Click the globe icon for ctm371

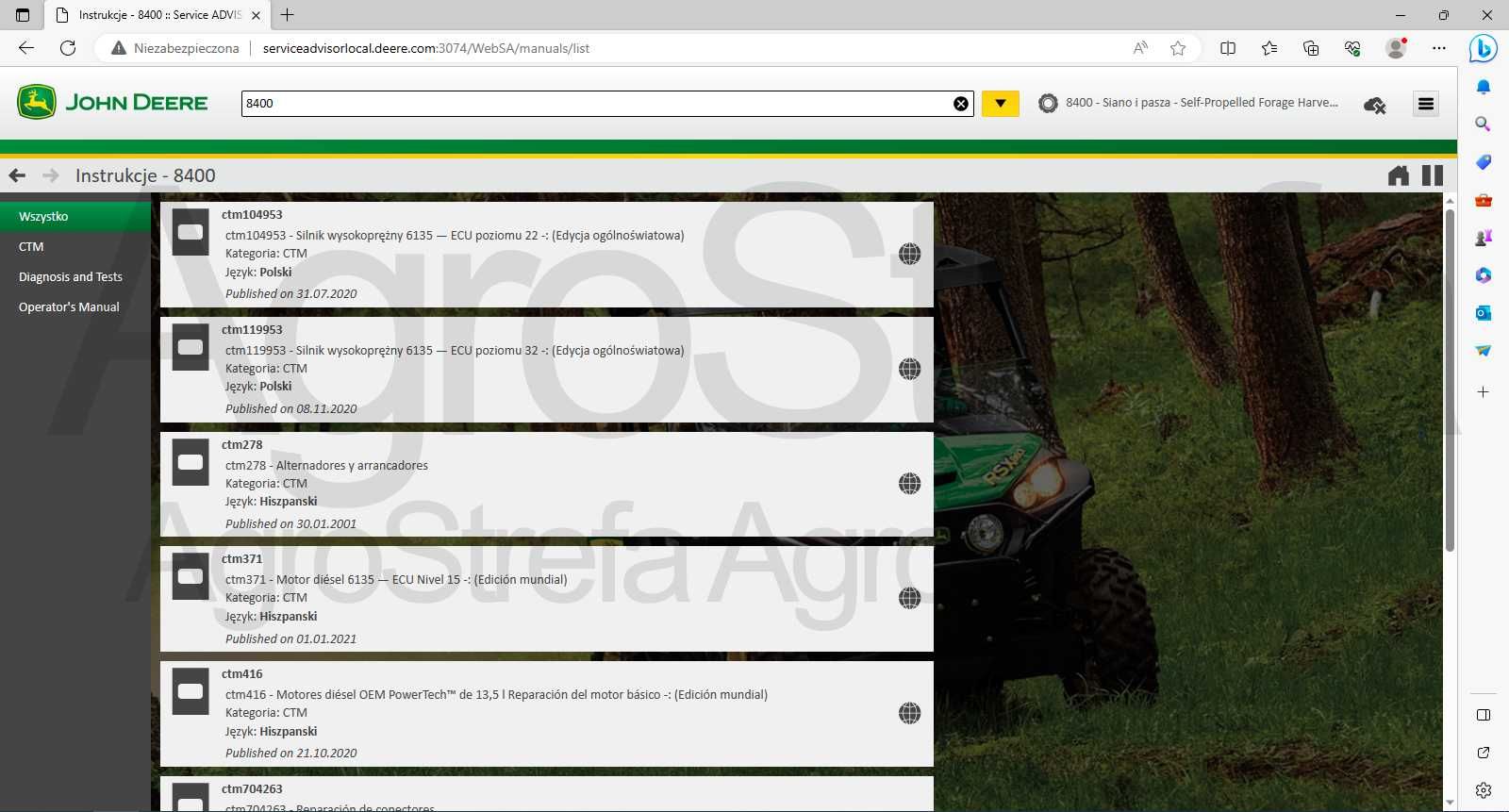click(909, 598)
